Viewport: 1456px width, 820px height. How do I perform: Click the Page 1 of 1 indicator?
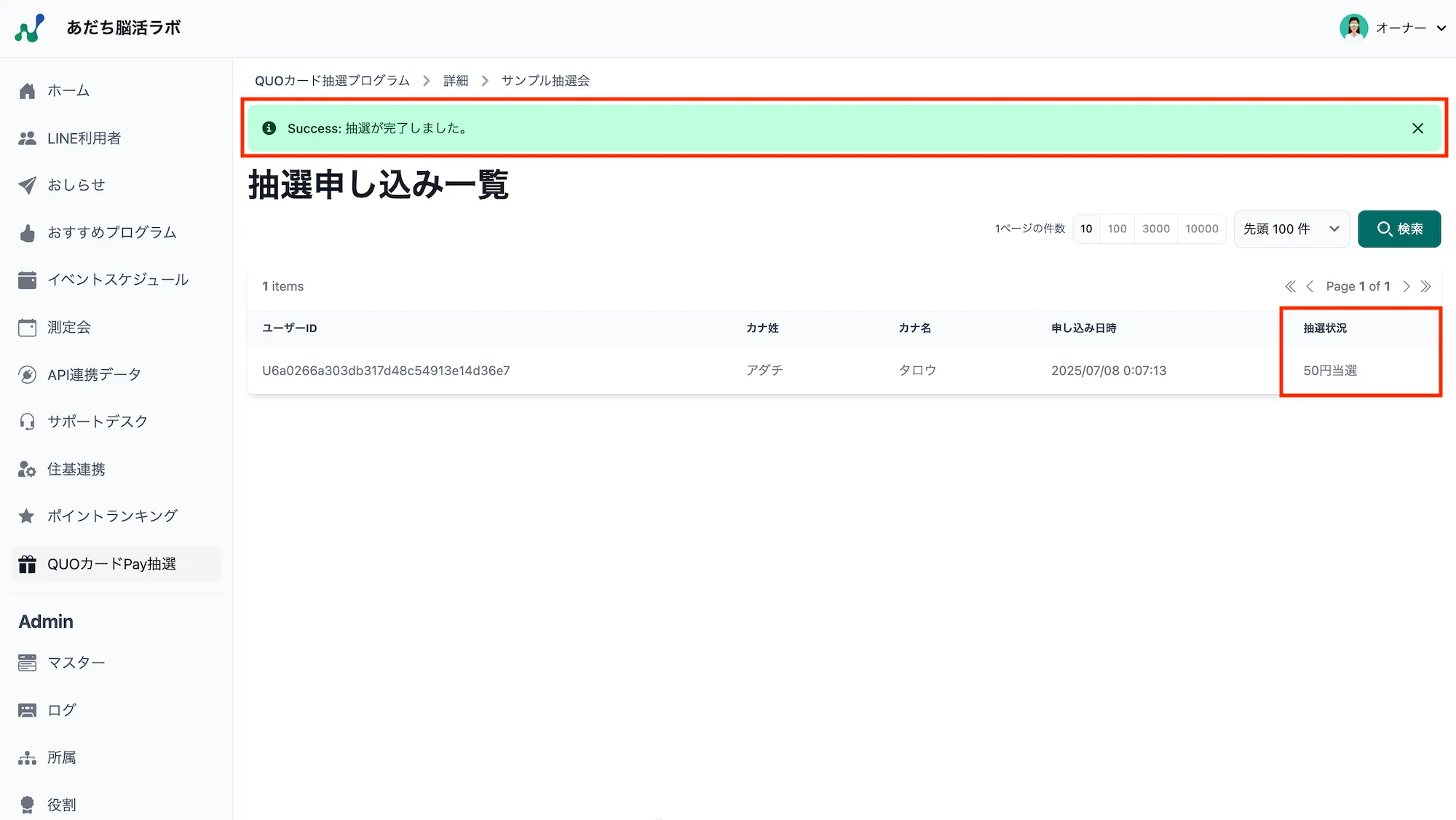point(1358,286)
